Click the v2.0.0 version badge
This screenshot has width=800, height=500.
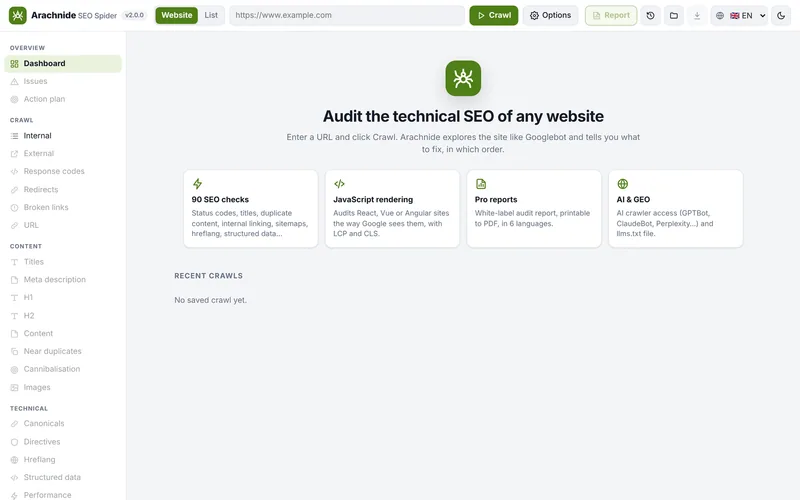click(x=134, y=15)
